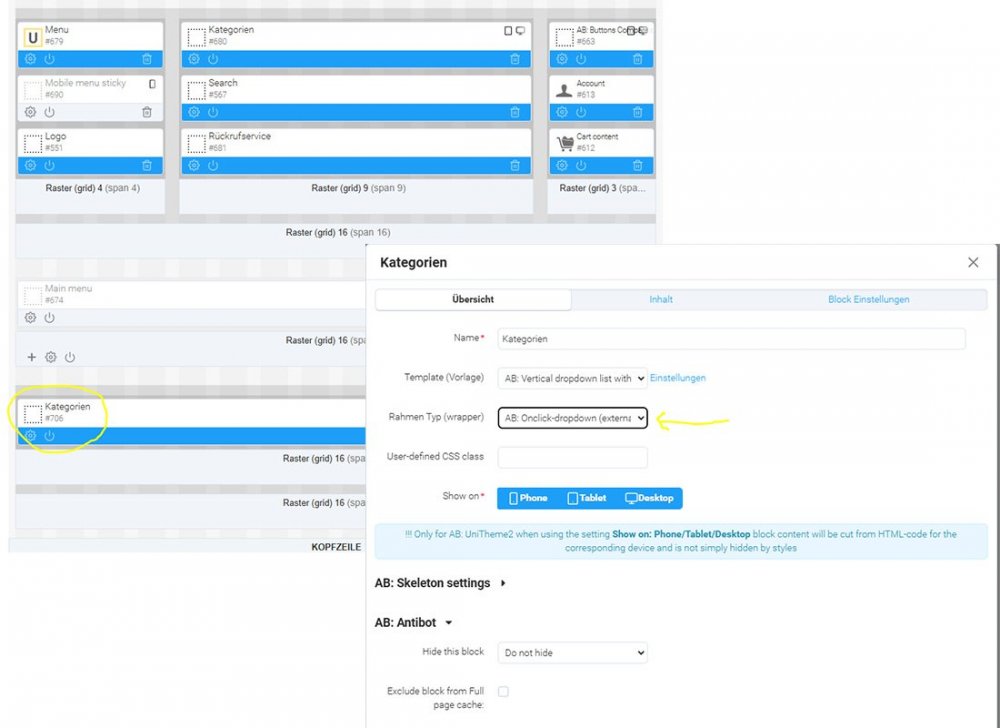The height and width of the screenshot is (728, 1000).
Task: Delete the Account block #613
Action: 641,112
